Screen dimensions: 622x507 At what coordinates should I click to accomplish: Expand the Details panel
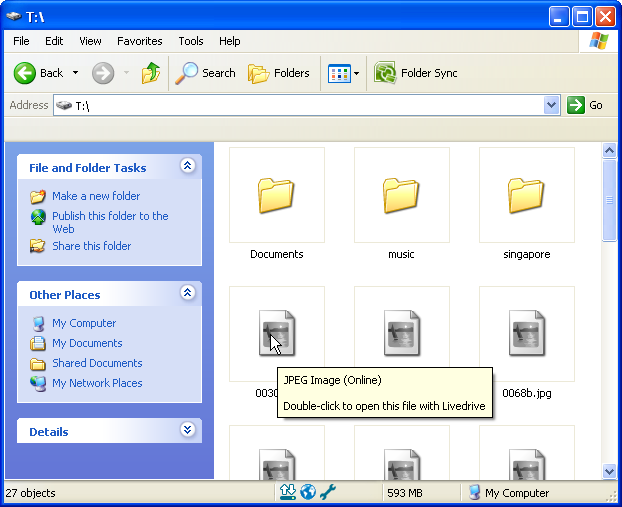click(x=187, y=430)
